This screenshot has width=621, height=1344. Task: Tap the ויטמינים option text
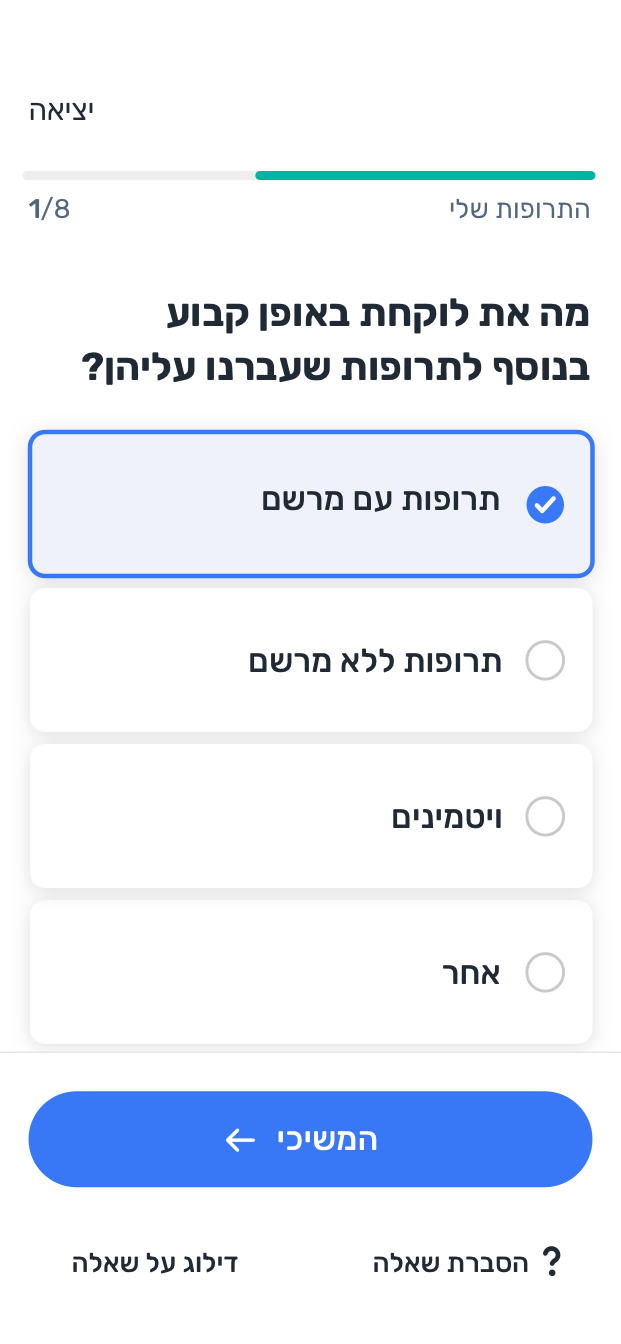pos(446,817)
